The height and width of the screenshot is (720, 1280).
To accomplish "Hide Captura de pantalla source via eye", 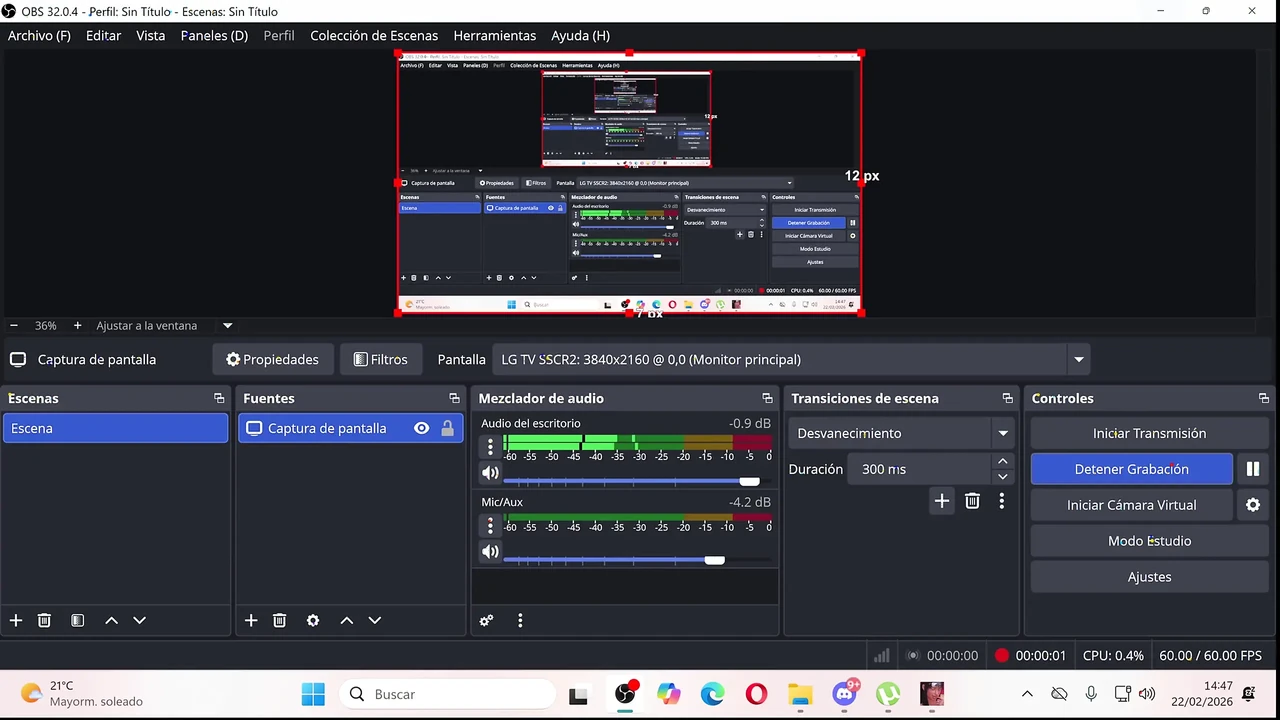I will (x=421, y=428).
